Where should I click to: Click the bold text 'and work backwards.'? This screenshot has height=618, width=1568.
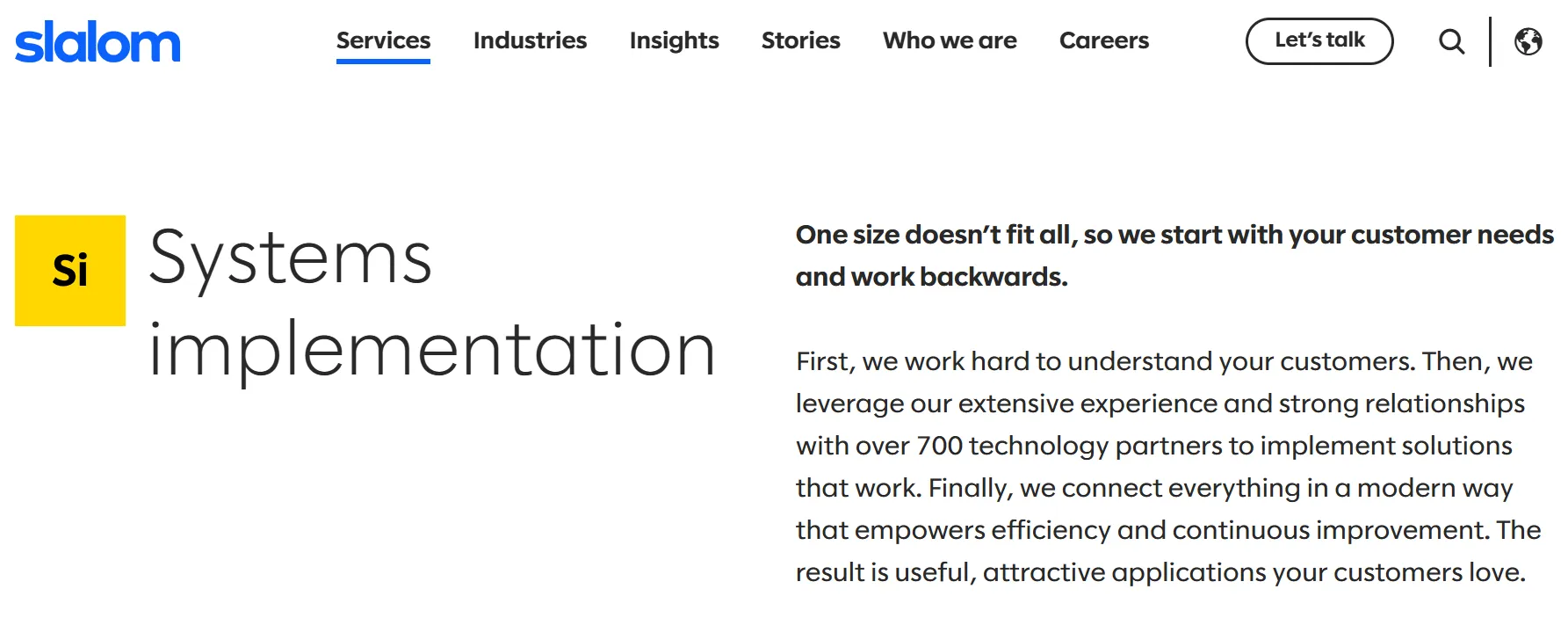click(931, 277)
